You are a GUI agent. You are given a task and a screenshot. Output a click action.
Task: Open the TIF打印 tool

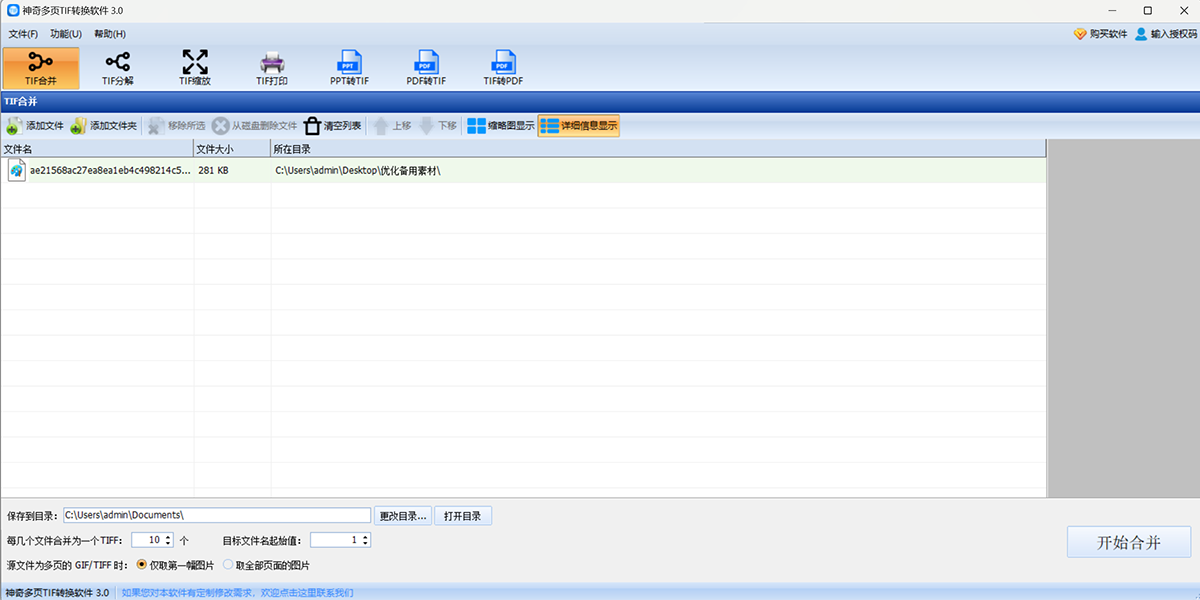click(272, 67)
